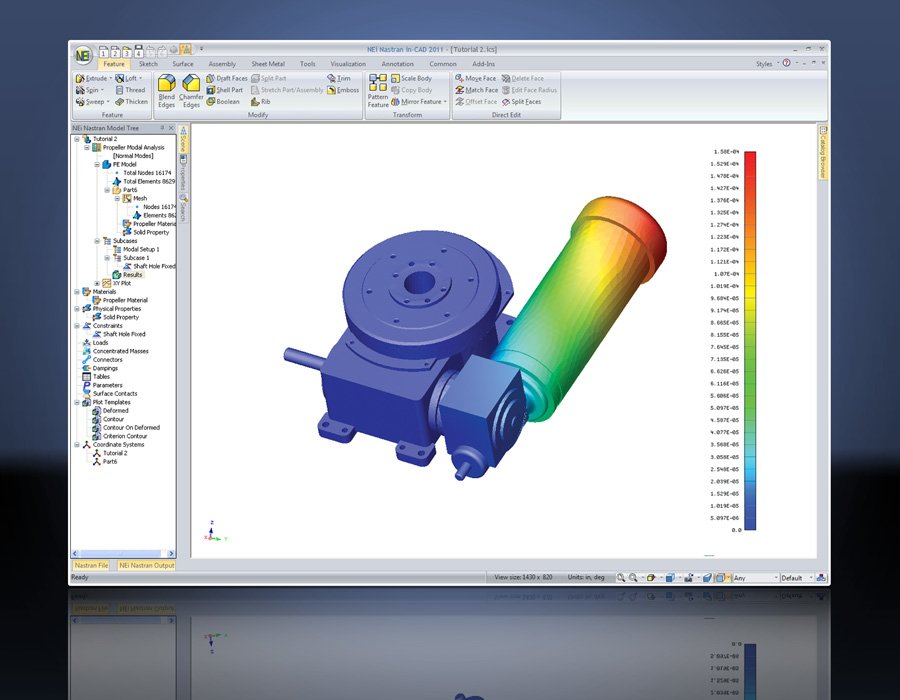900x700 pixels.
Task: Collapse the Mesh node
Action: pyautogui.click(x=117, y=199)
